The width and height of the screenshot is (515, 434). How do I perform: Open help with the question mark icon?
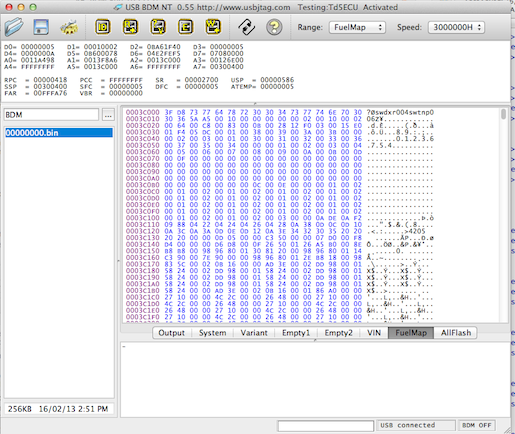pyautogui.click(x=274, y=27)
